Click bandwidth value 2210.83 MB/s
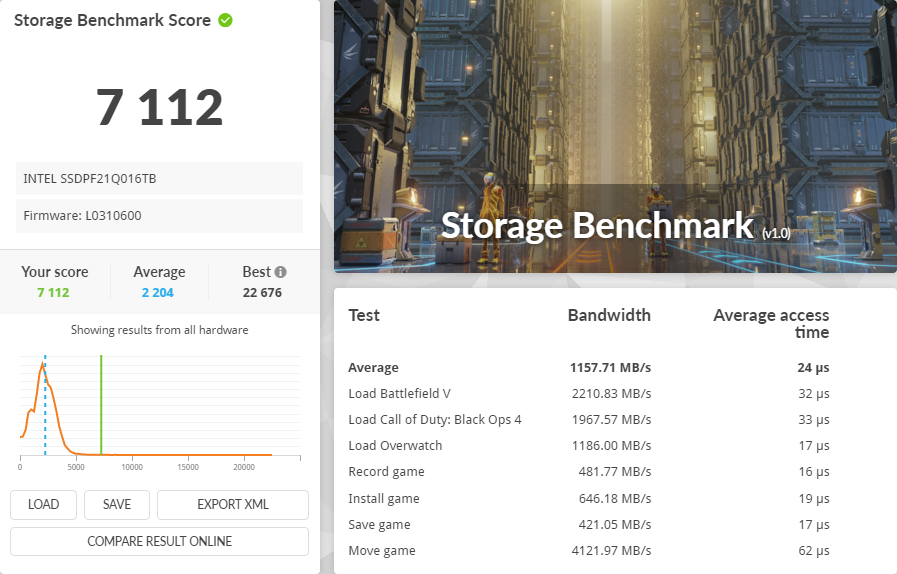Screen dimensions: 897x574 point(612,394)
